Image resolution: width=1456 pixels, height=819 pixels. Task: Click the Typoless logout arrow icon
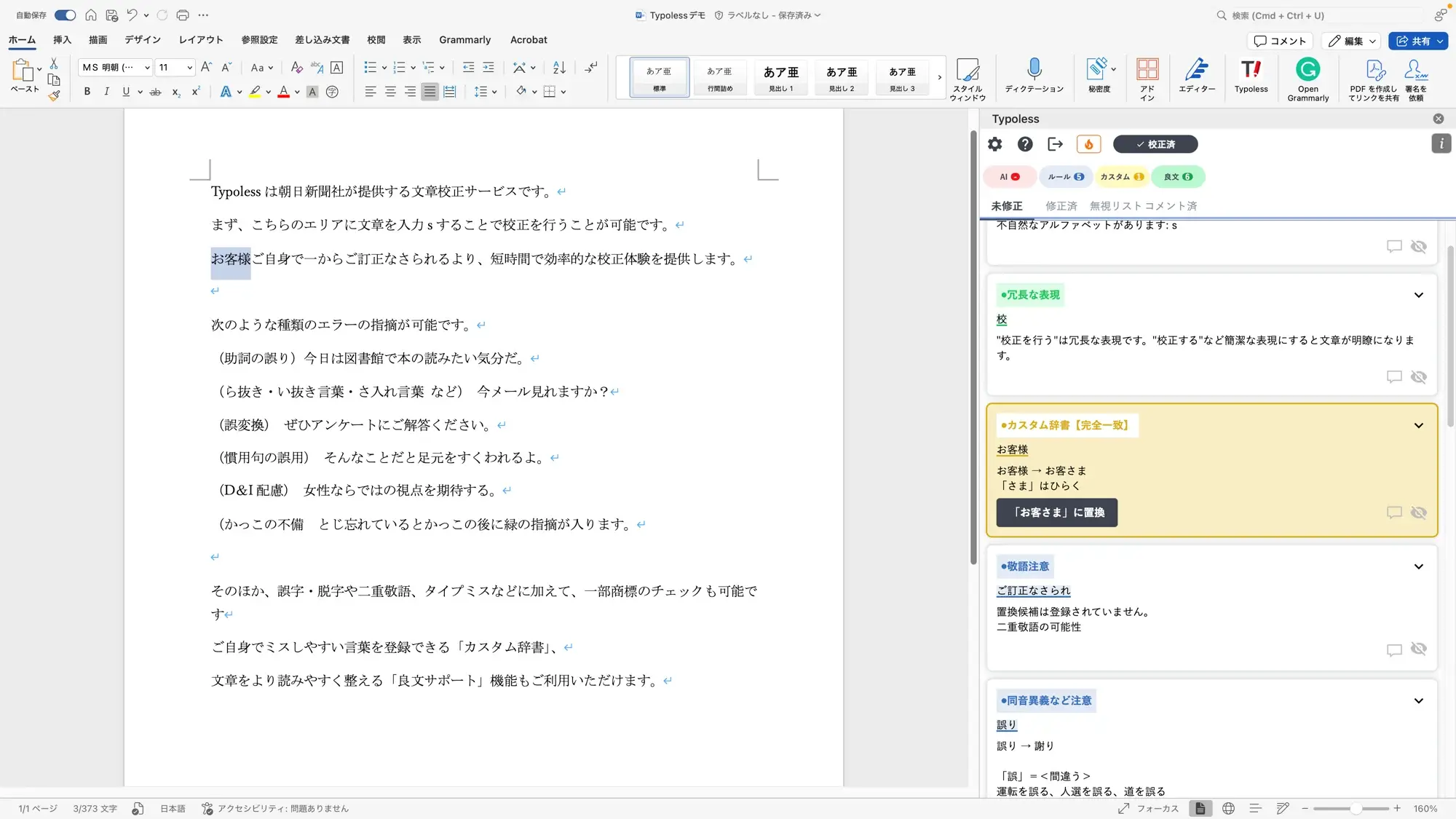(1055, 144)
